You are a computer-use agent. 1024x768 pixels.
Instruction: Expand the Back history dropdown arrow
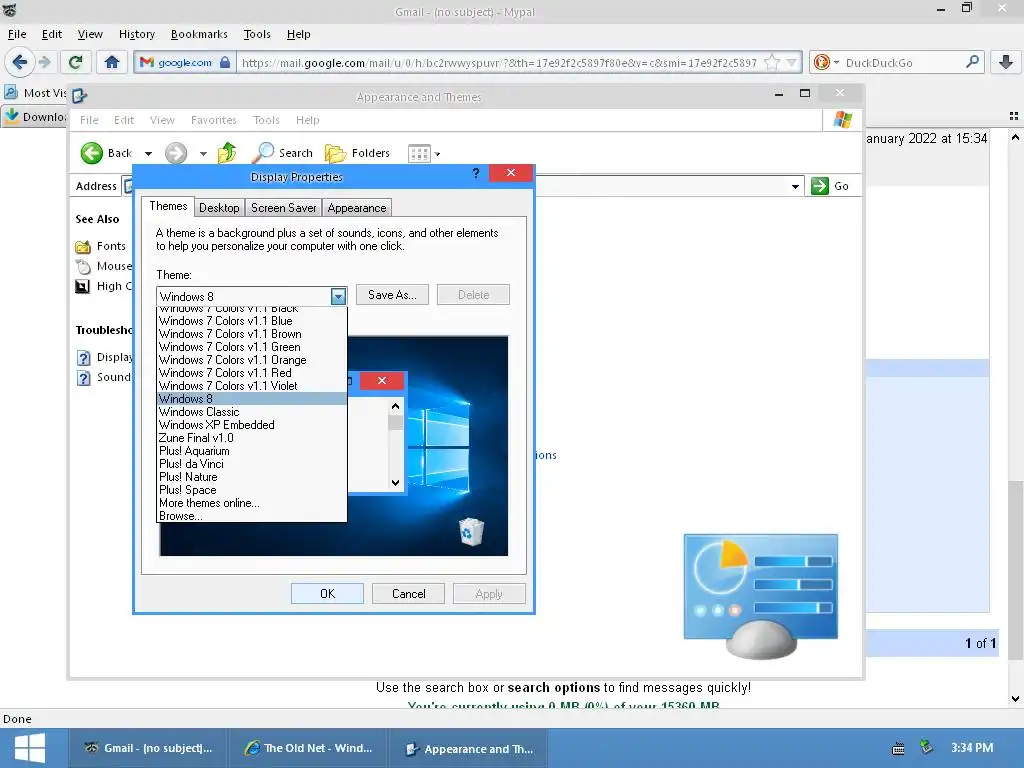click(148, 153)
